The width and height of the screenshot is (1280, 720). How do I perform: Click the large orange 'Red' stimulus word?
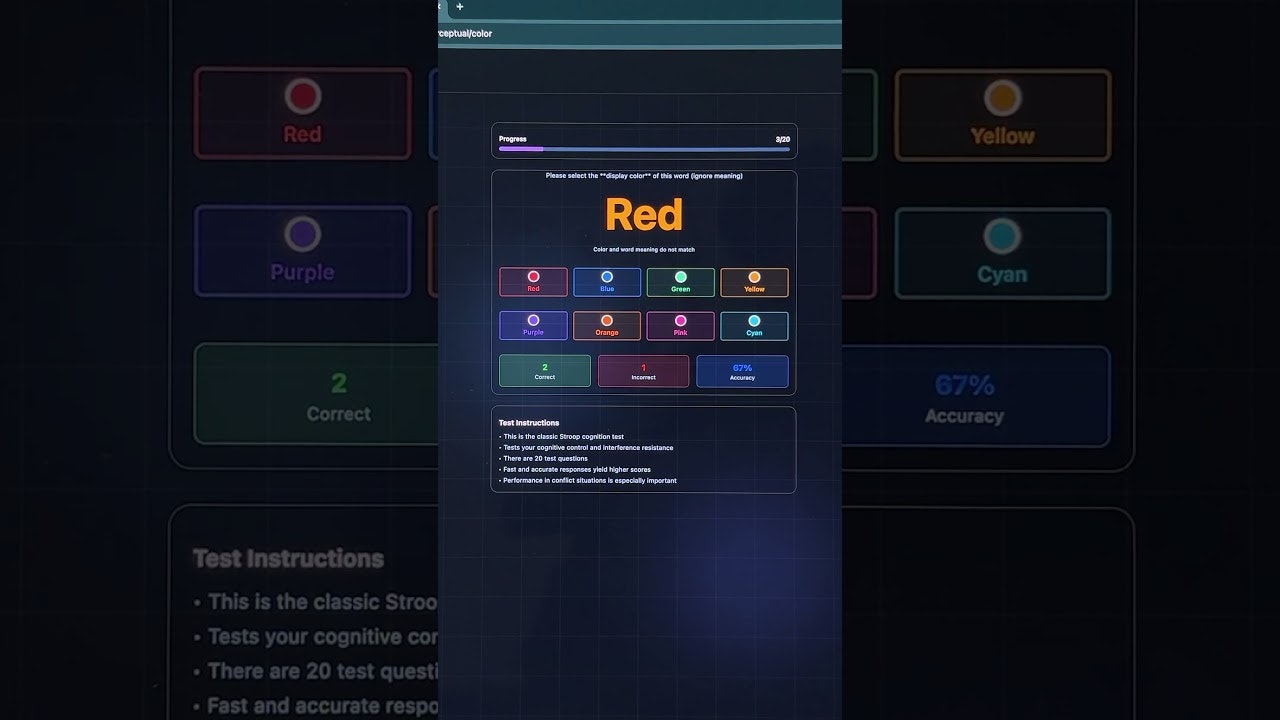point(644,215)
